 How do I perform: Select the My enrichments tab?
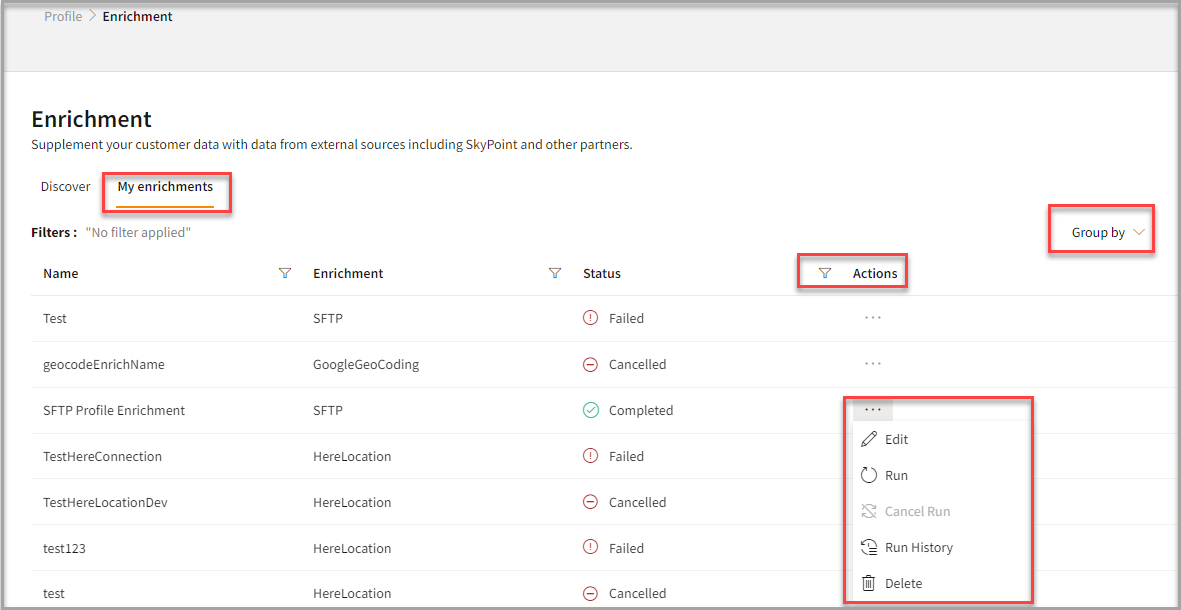pyautogui.click(x=165, y=187)
